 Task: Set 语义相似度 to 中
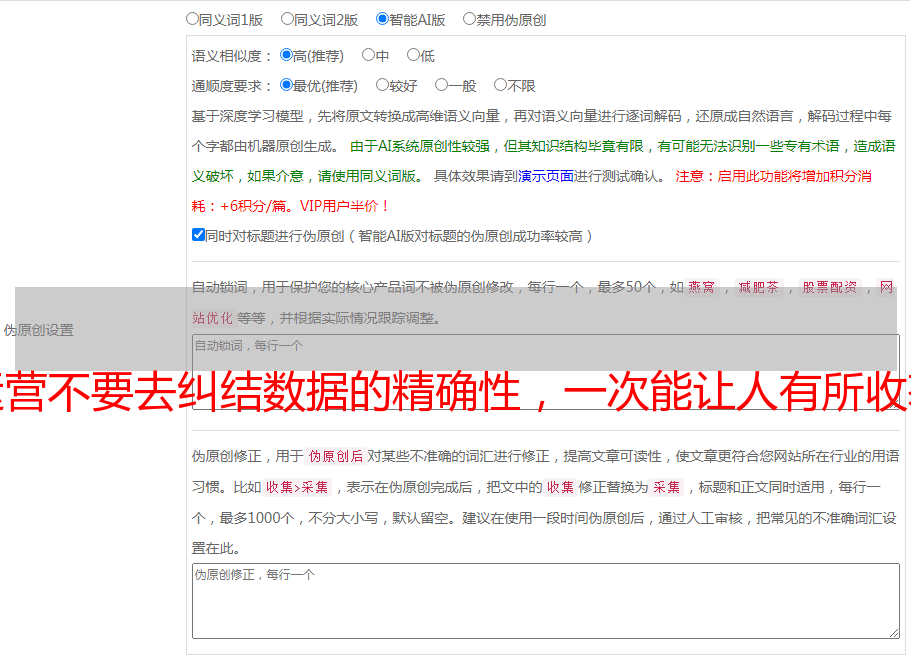368,55
